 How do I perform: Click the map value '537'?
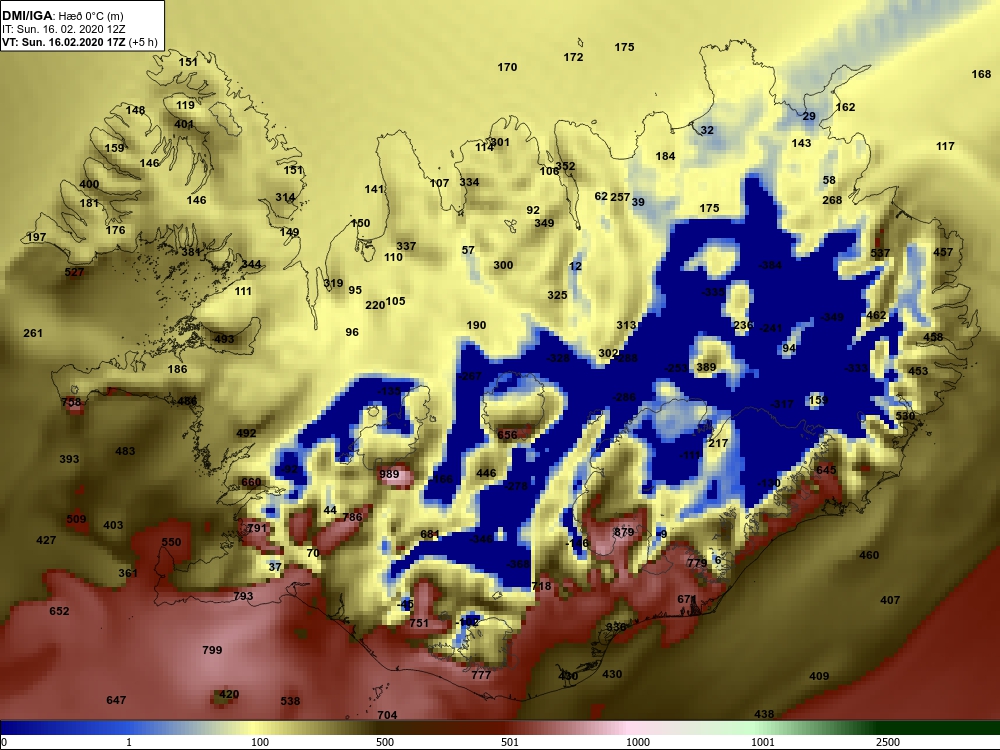pos(880,253)
